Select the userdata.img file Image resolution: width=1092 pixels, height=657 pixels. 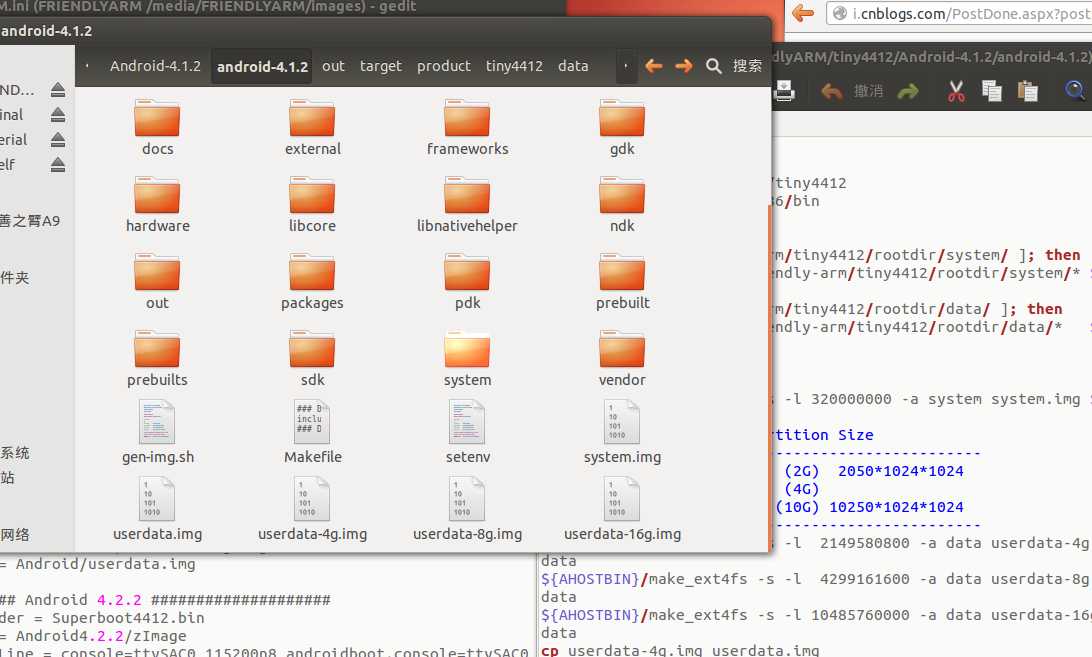(x=157, y=509)
